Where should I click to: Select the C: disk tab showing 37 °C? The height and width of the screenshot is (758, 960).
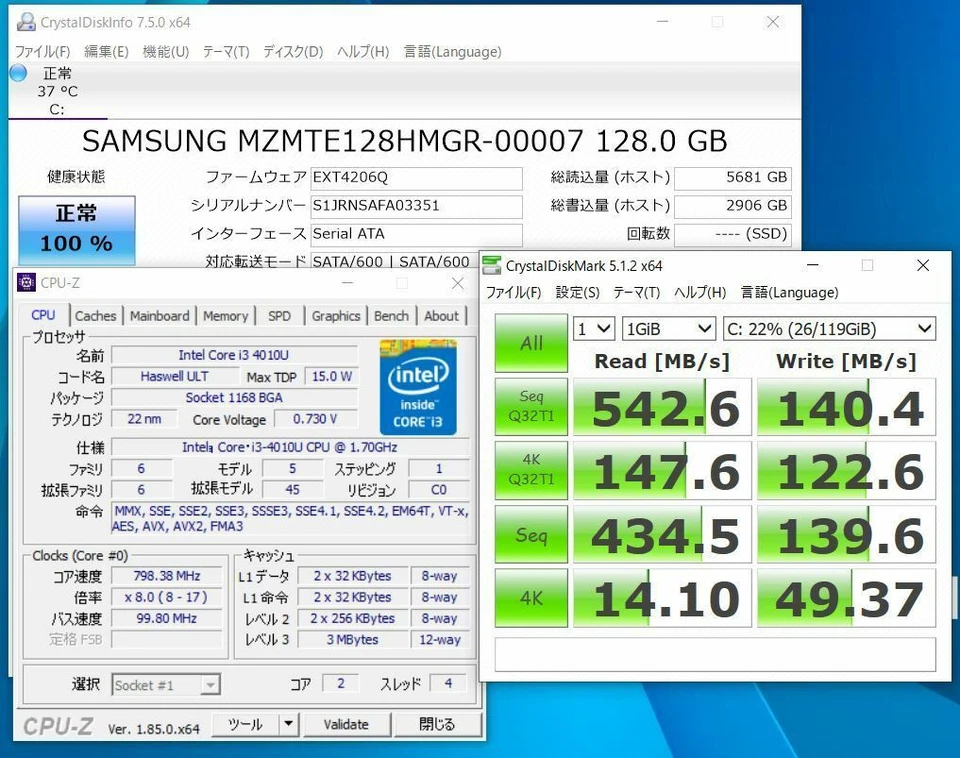[58, 91]
